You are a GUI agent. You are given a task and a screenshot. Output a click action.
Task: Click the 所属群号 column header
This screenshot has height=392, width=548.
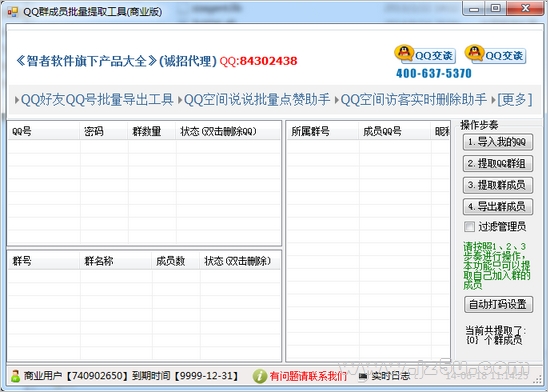click(323, 131)
